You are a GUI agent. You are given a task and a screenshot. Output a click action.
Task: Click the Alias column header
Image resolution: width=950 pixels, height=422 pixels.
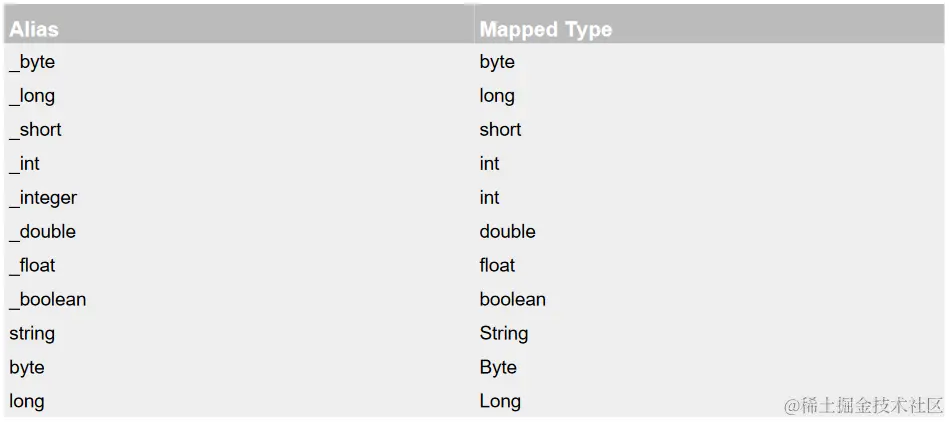(34, 29)
